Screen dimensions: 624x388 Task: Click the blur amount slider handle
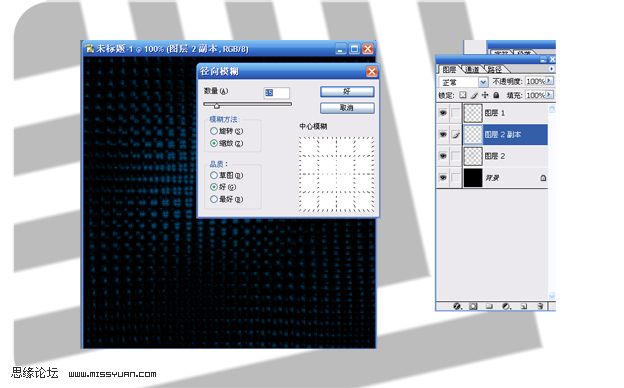[216, 105]
